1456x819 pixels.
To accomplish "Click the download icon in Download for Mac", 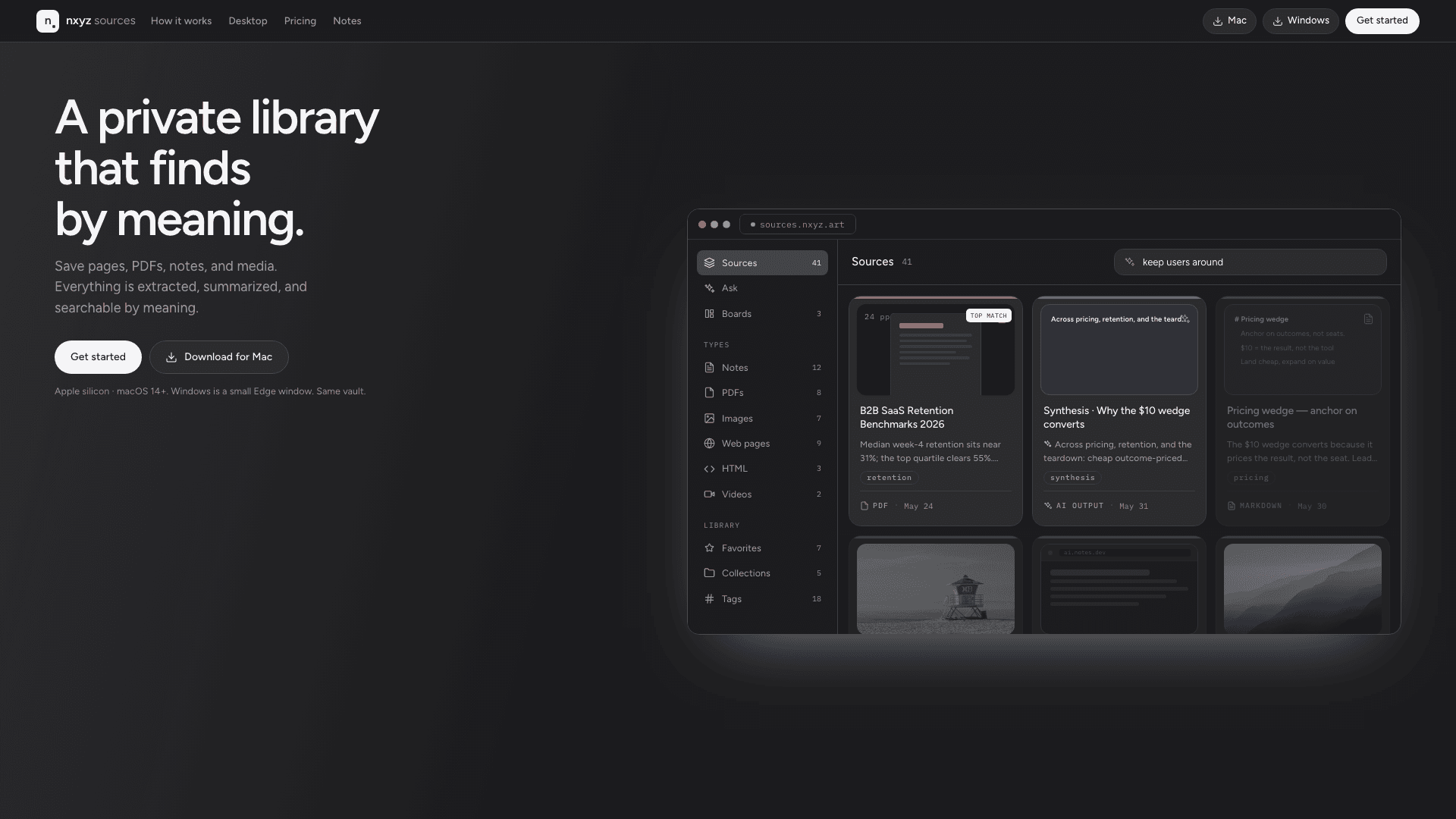I will pos(171,357).
